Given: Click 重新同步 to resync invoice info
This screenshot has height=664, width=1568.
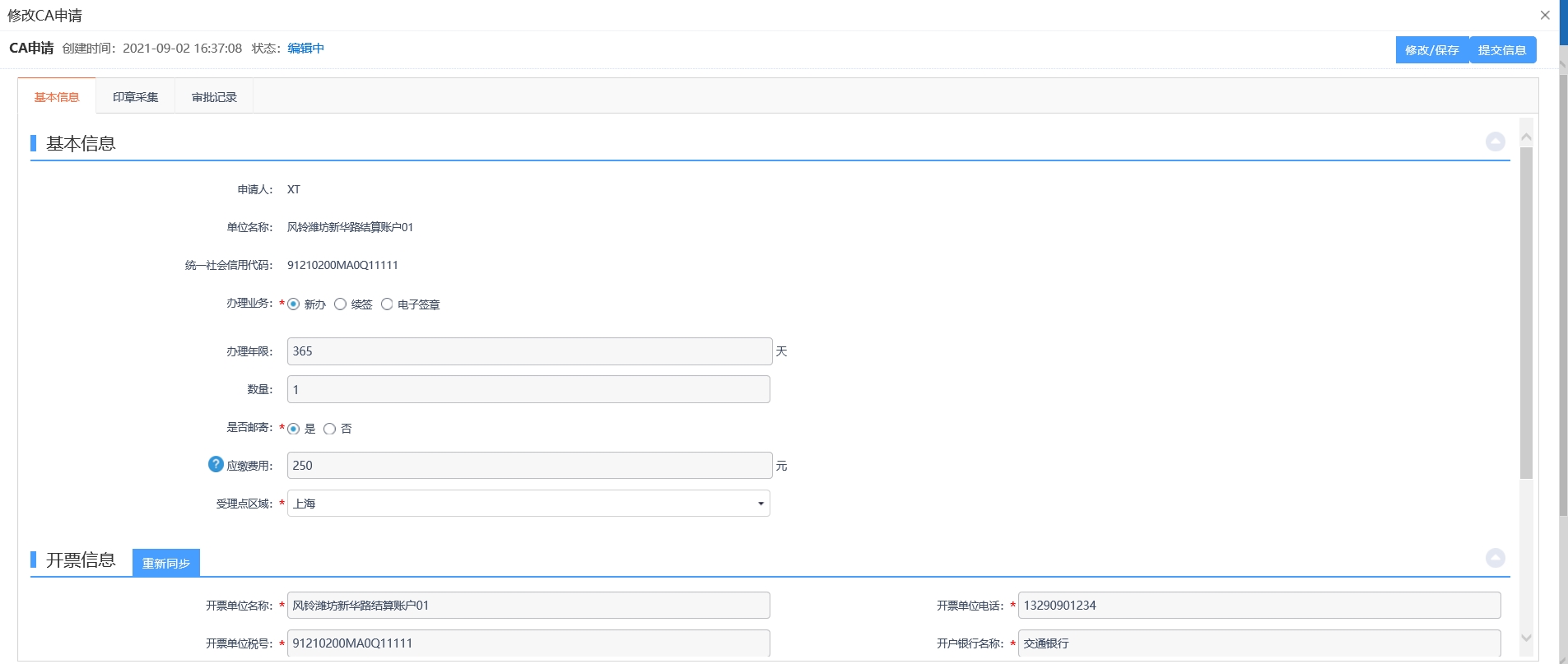Looking at the screenshot, I should tap(166, 563).
